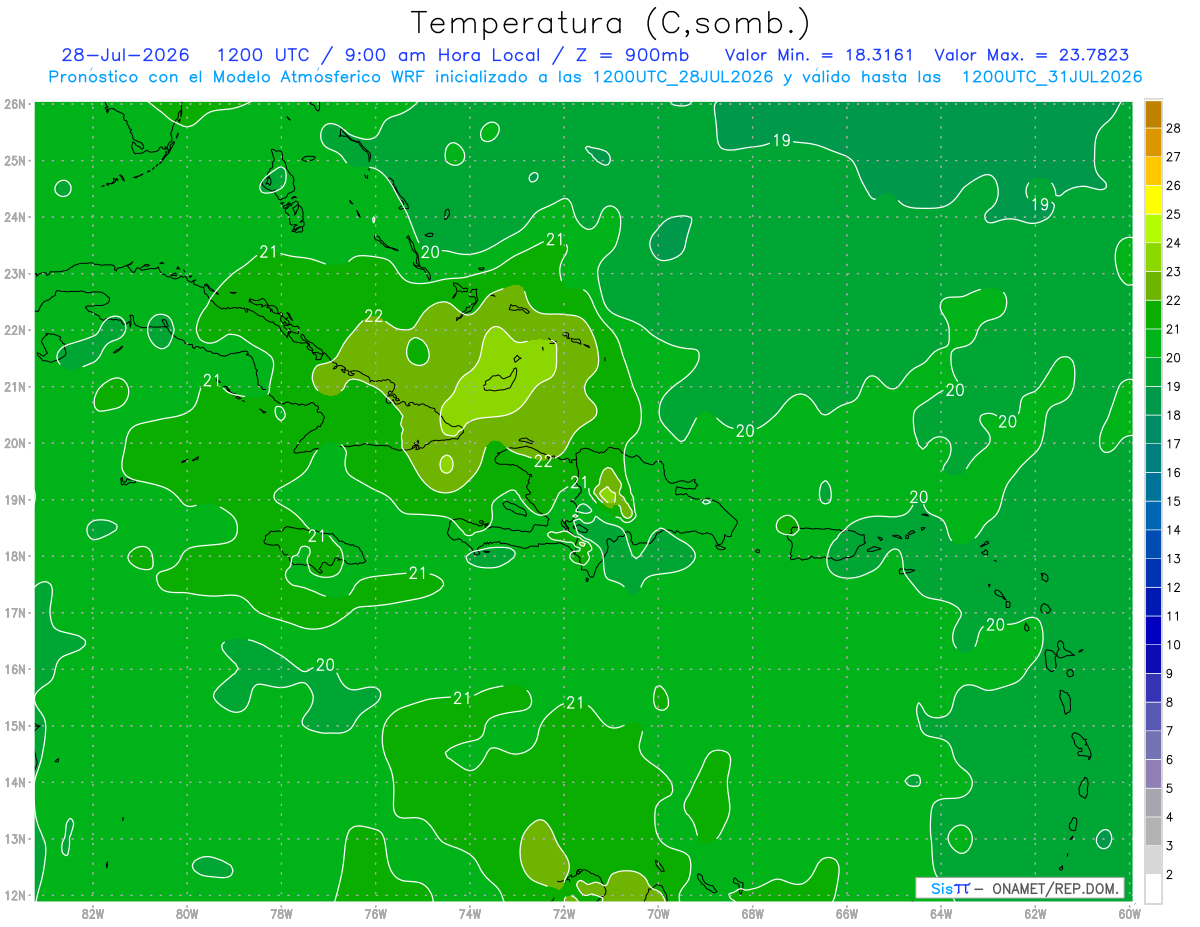
Task: Click legend value 8
Action: [x=1169, y=702]
